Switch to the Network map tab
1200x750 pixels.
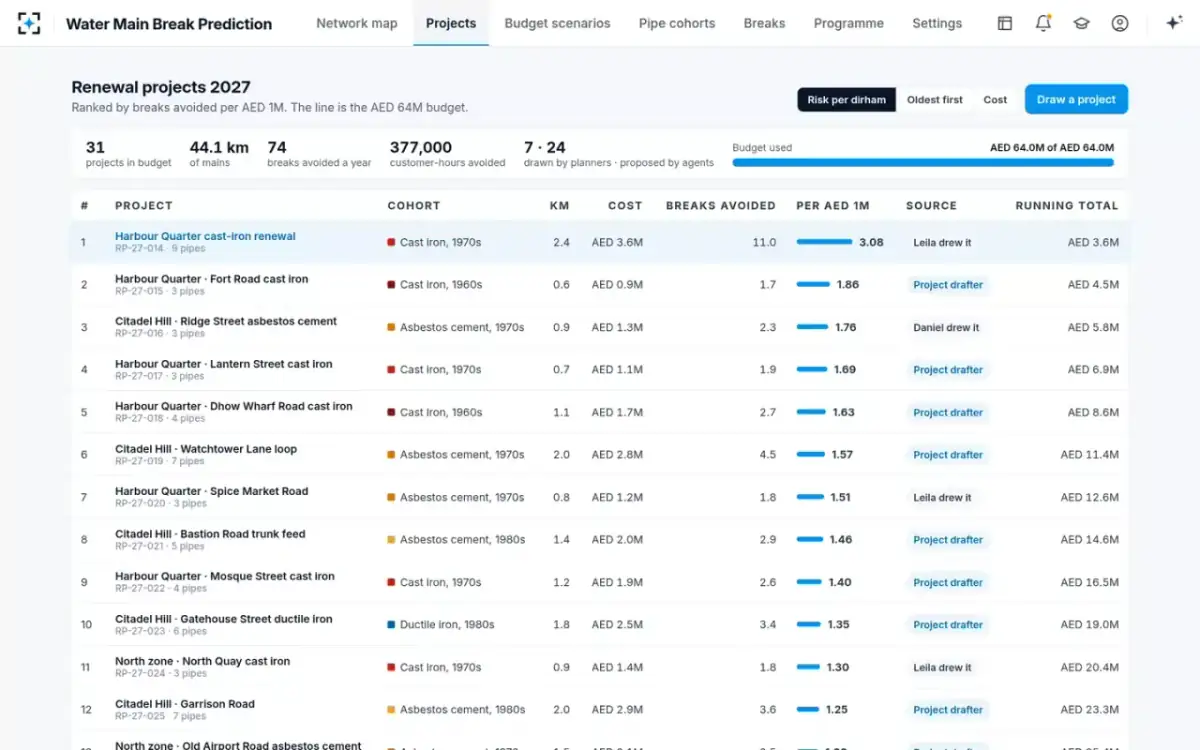pos(356,23)
